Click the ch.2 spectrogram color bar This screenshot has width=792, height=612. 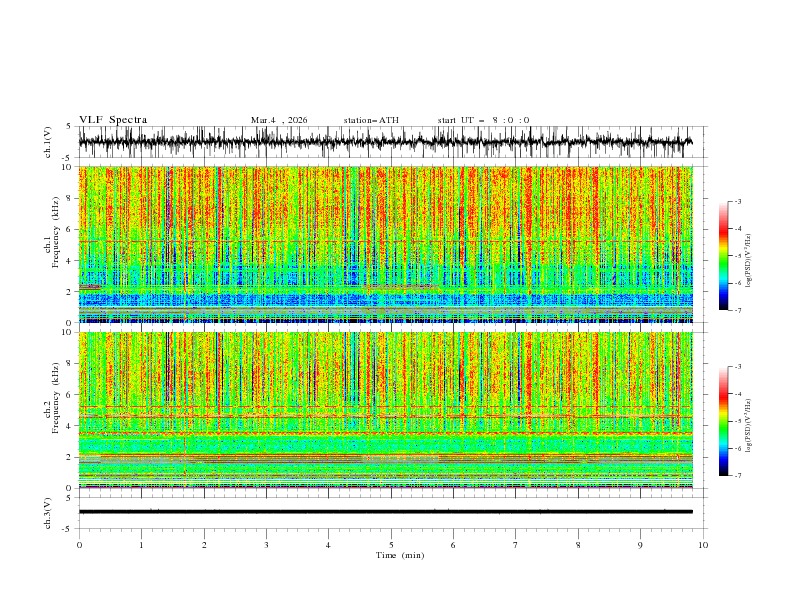pos(724,421)
